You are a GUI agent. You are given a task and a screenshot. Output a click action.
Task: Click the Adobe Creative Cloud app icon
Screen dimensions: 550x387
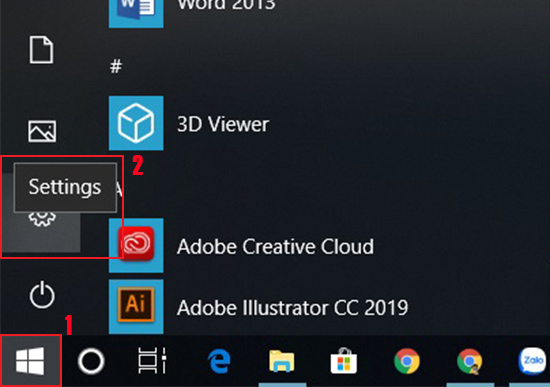click(x=136, y=245)
